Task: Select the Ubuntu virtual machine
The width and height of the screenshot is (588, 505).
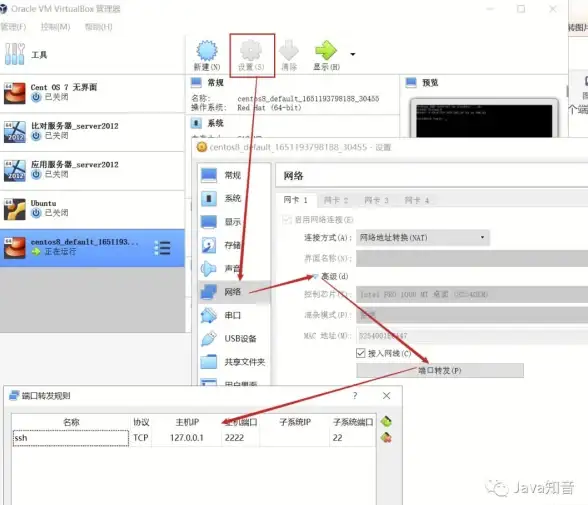Action: (x=92, y=209)
